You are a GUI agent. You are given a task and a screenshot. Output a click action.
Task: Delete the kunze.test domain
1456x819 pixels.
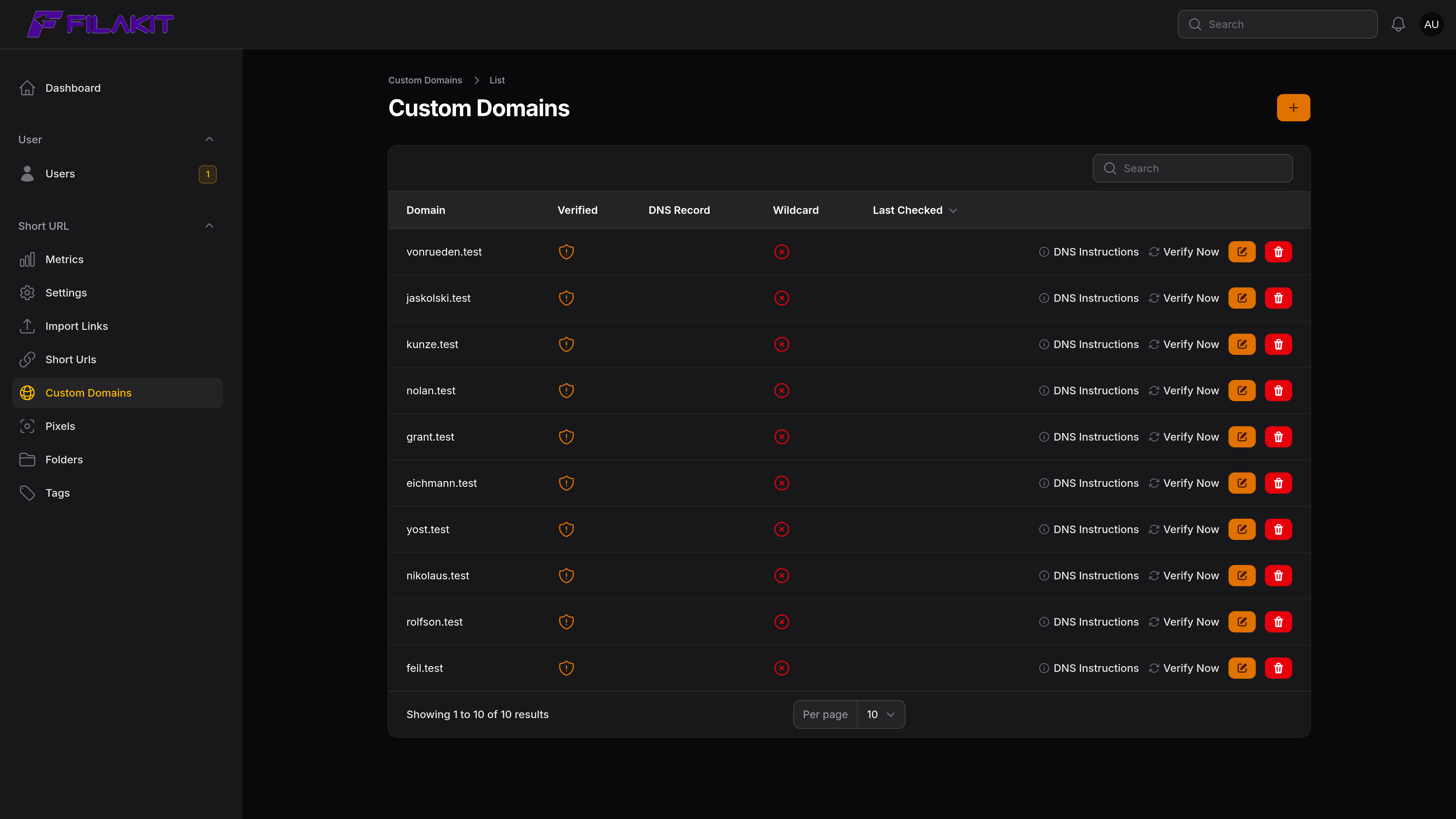tap(1279, 344)
